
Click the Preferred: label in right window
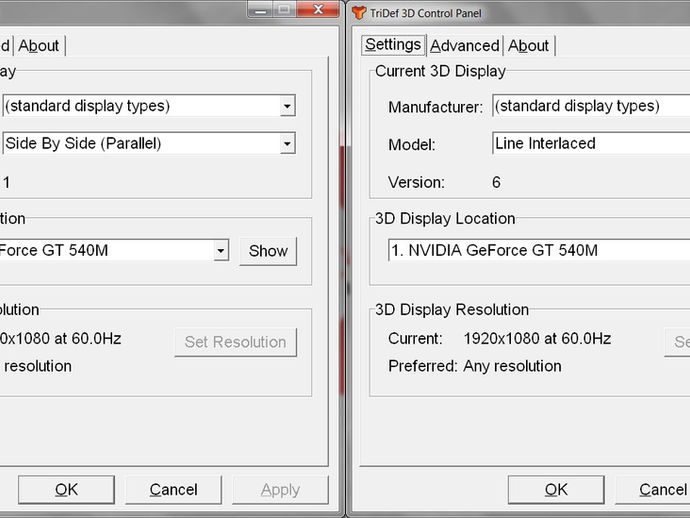(423, 366)
